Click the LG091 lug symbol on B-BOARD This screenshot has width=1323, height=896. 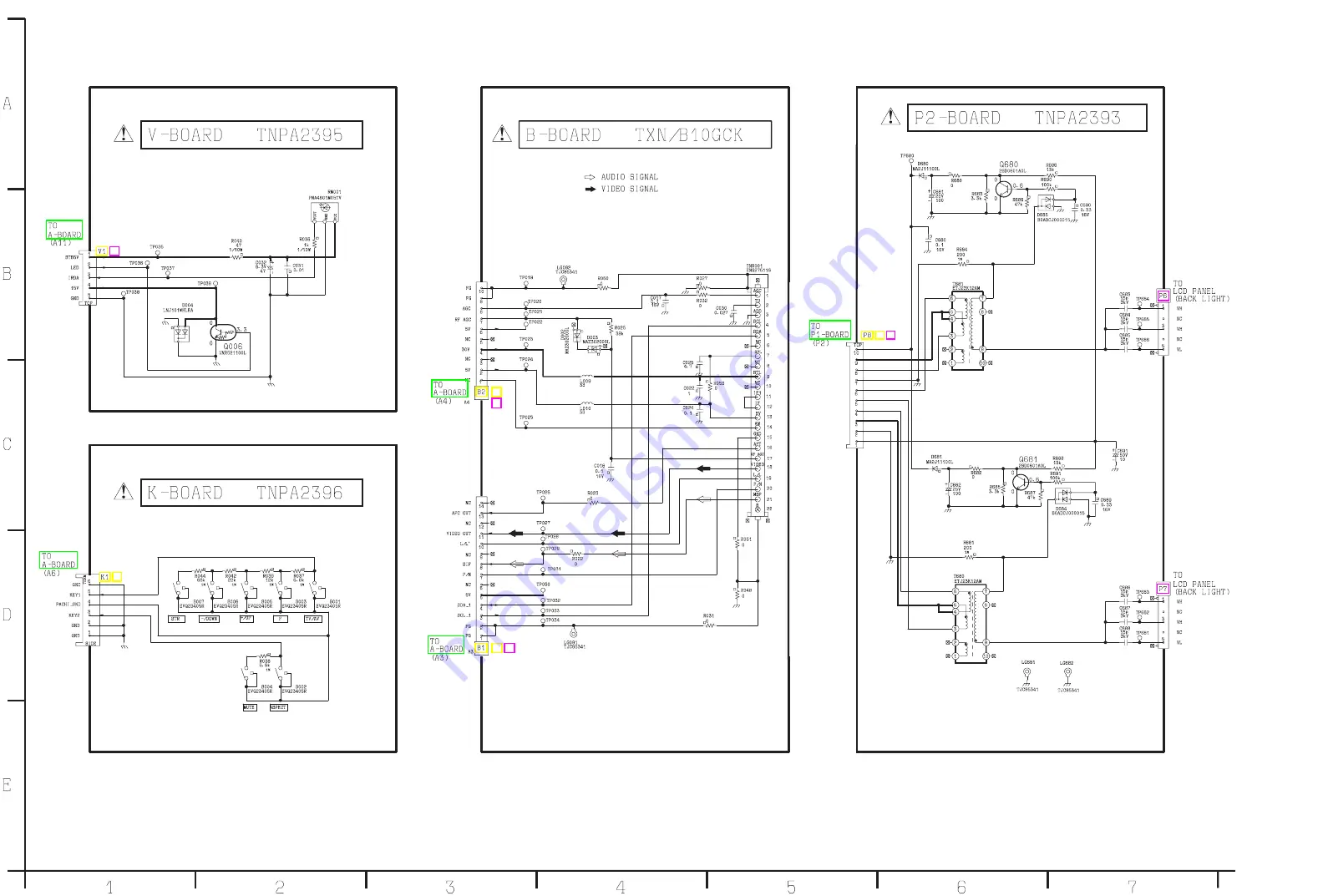pos(572,635)
